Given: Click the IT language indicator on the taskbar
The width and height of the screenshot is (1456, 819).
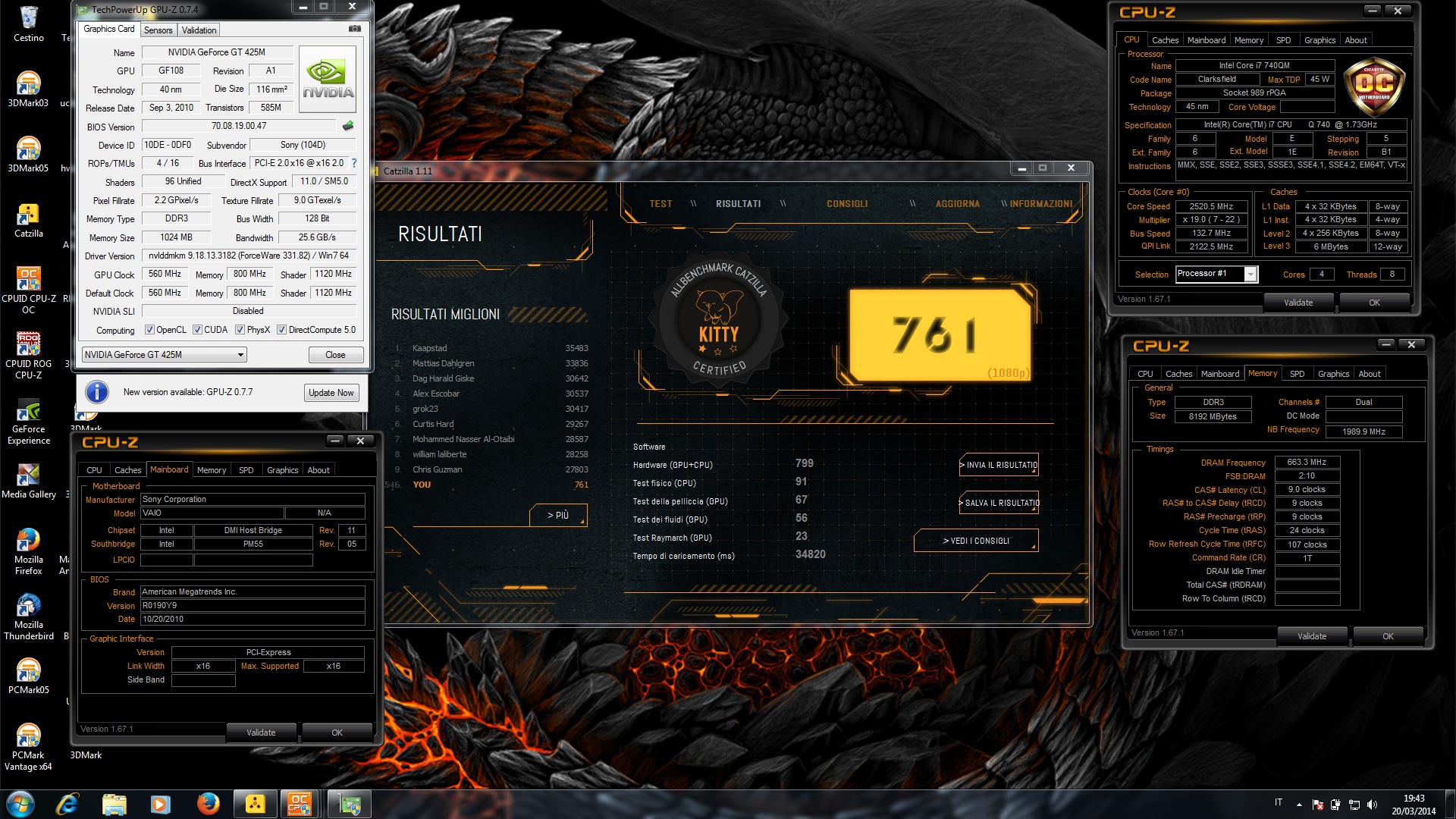Looking at the screenshot, I should 1279,802.
